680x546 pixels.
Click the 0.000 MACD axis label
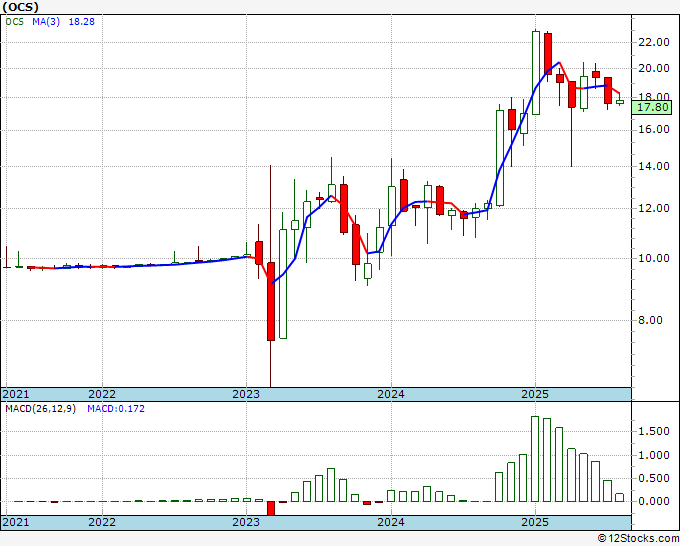tap(654, 501)
